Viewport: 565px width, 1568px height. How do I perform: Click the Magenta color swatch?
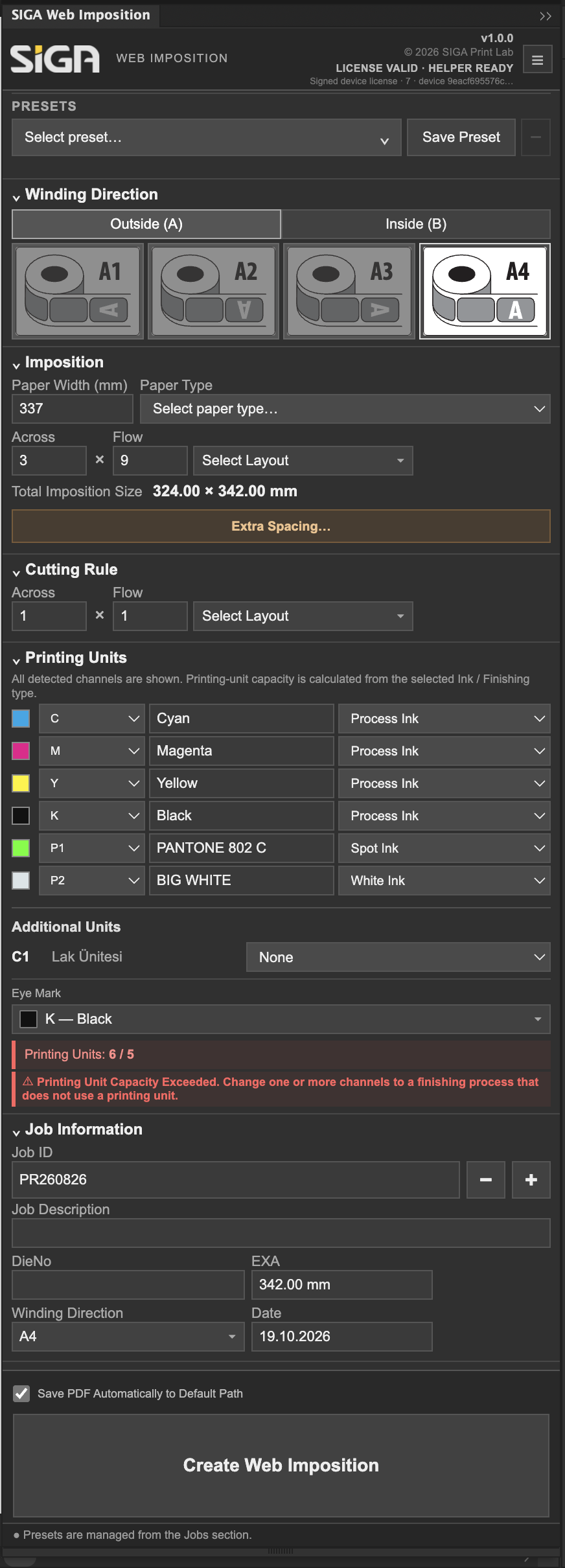tap(21, 751)
